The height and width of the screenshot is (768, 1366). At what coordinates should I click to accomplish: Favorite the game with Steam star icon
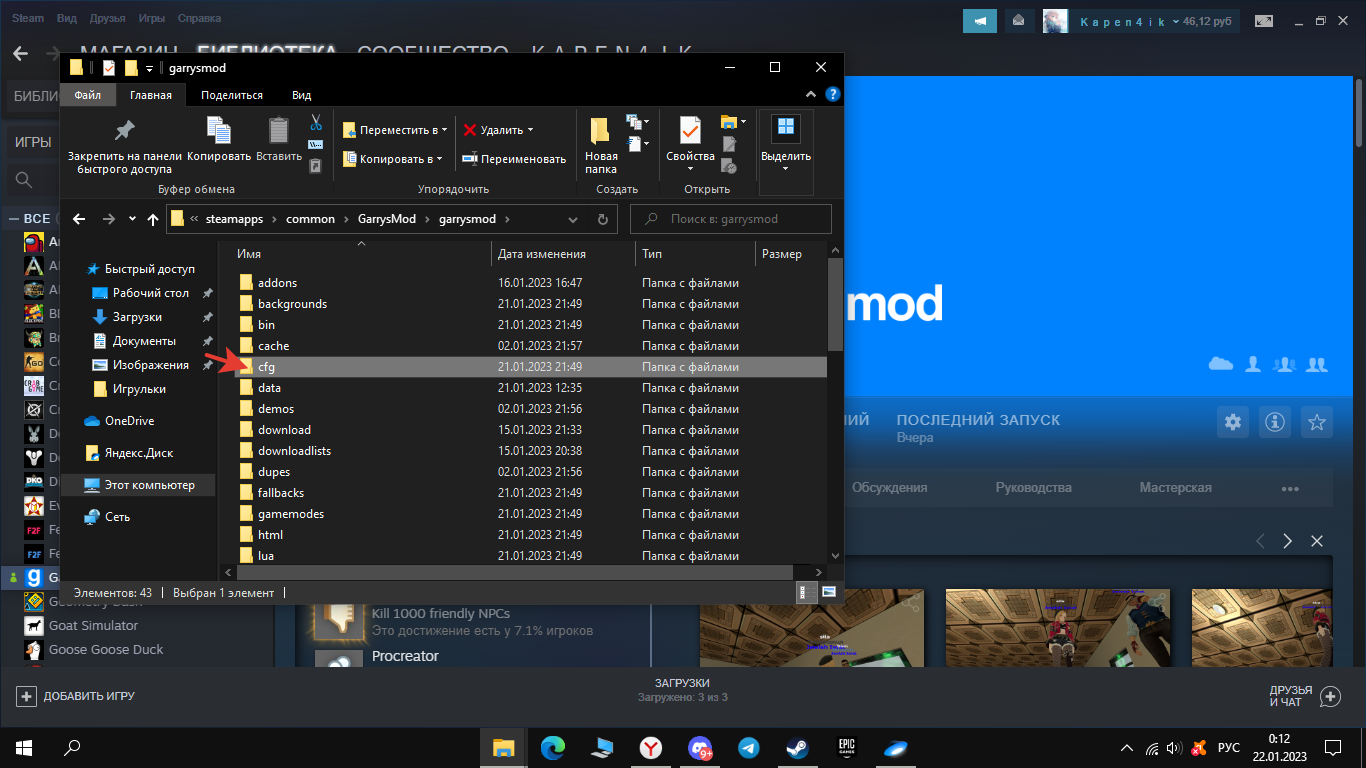click(x=1318, y=421)
